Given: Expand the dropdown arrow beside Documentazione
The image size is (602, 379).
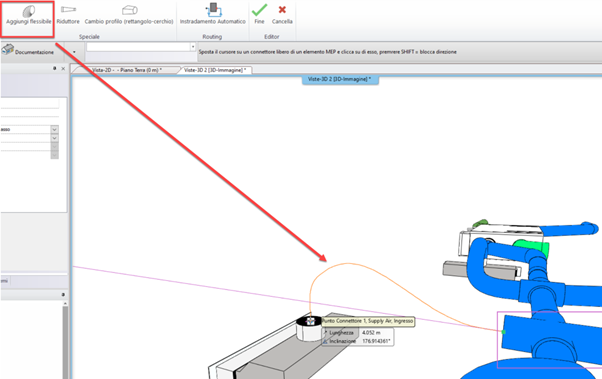Looking at the screenshot, I should 74,52.
